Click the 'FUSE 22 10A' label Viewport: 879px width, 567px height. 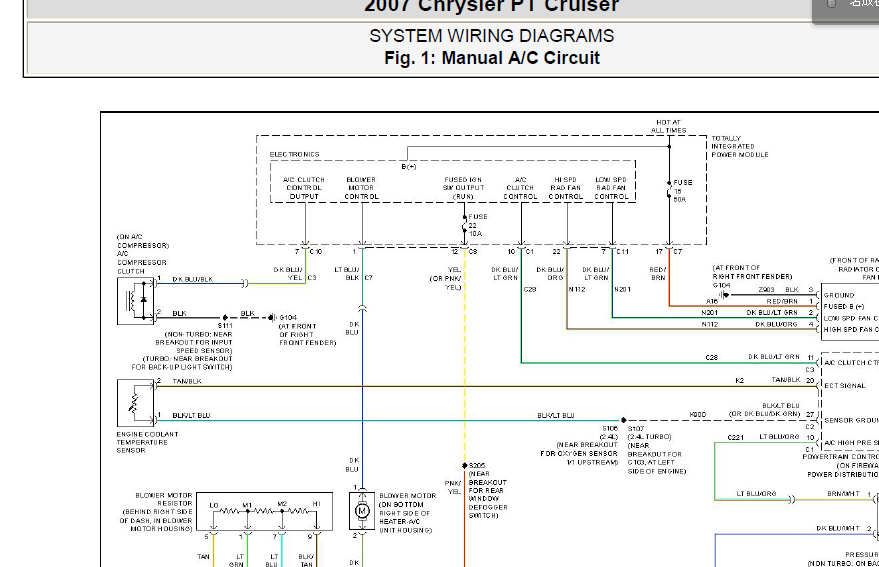[478, 225]
